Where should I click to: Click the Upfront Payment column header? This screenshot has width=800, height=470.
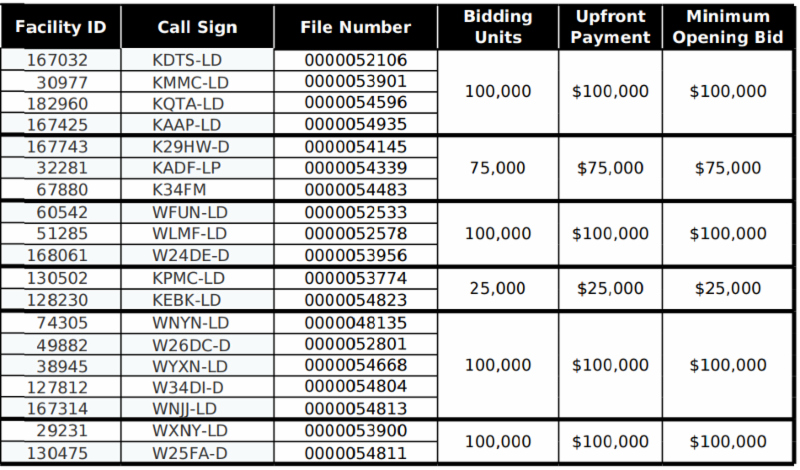click(610, 27)
